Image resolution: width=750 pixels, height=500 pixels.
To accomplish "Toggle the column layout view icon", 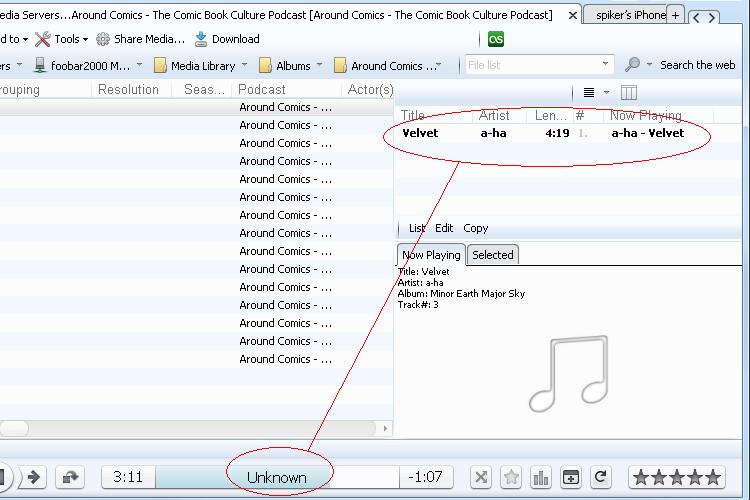I will (x=629, y=92).
